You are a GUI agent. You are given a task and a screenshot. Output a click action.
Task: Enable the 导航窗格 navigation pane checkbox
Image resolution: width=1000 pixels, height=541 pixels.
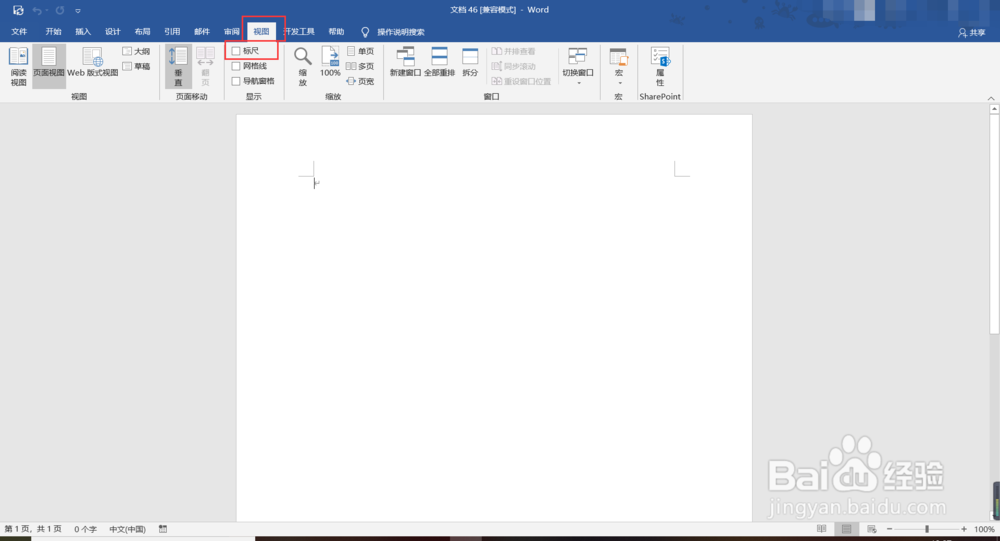pyautogui.click(x=236, y=81)
